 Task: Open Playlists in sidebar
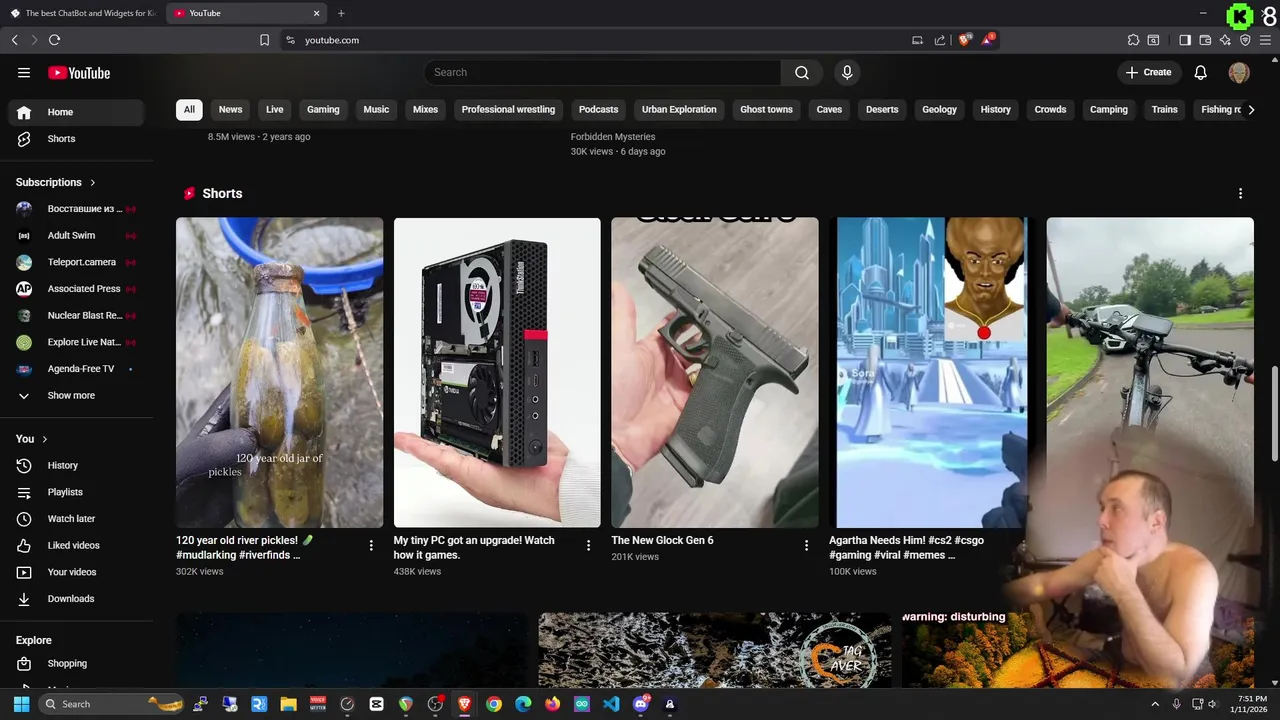click(77, 492)
